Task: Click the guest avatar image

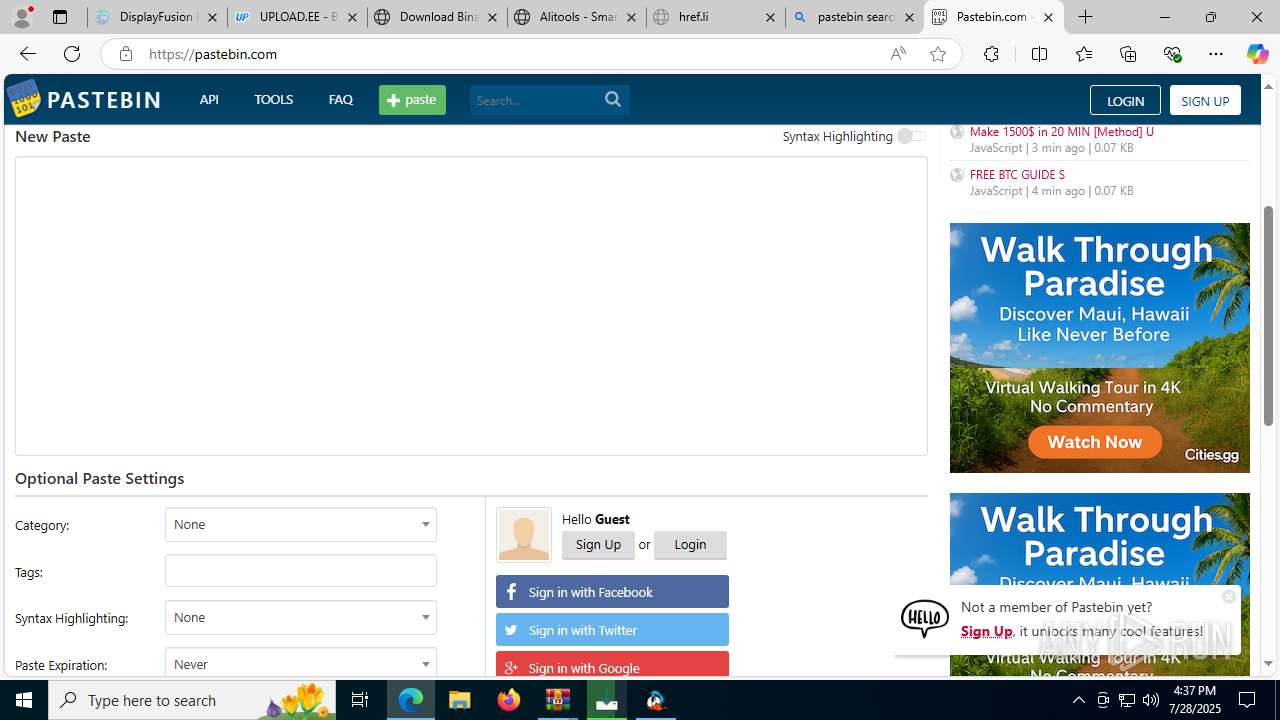Action: tap(523, 534)
